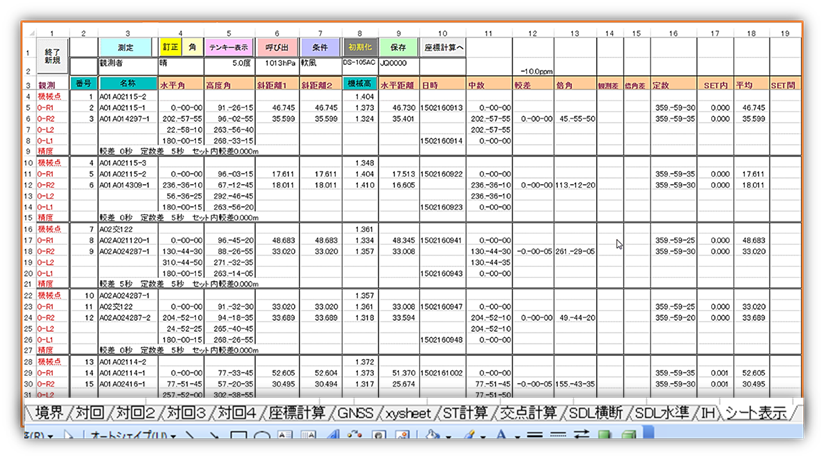Switch to the 座標計算 sheet tab

[x=295, y=412]
